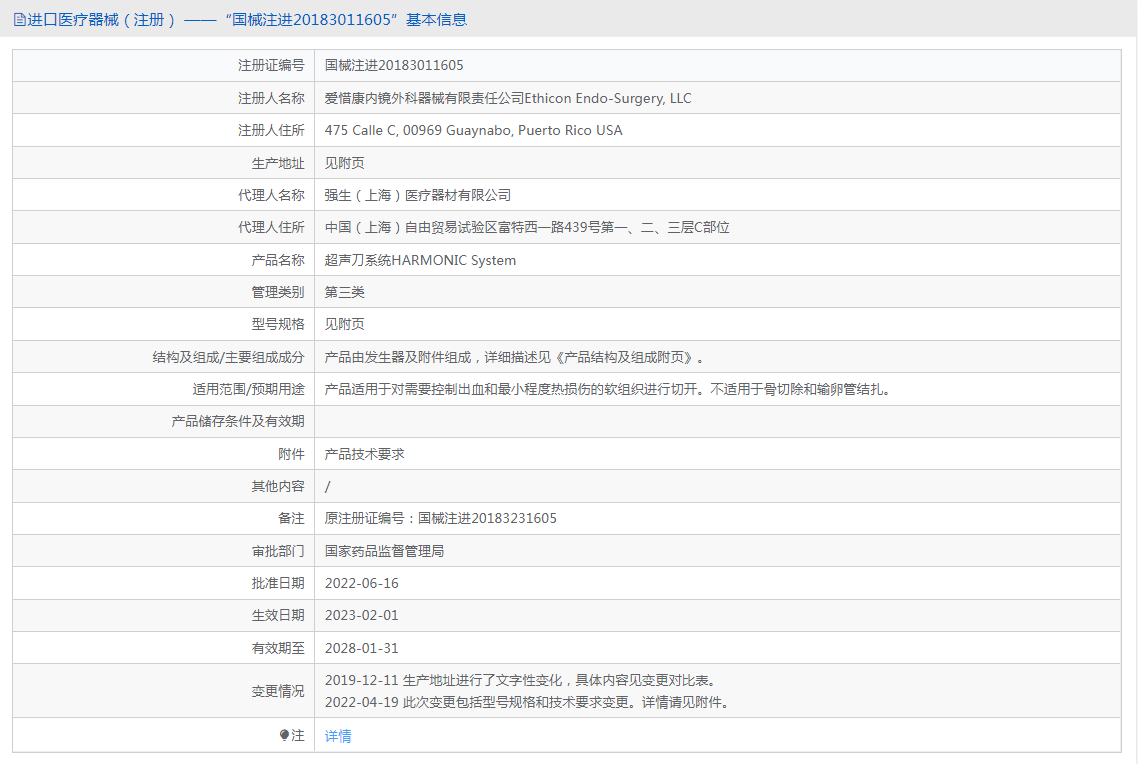Click the 注册人名称 label
Screen dimensions: 1138x764
(x=271, y=98)
